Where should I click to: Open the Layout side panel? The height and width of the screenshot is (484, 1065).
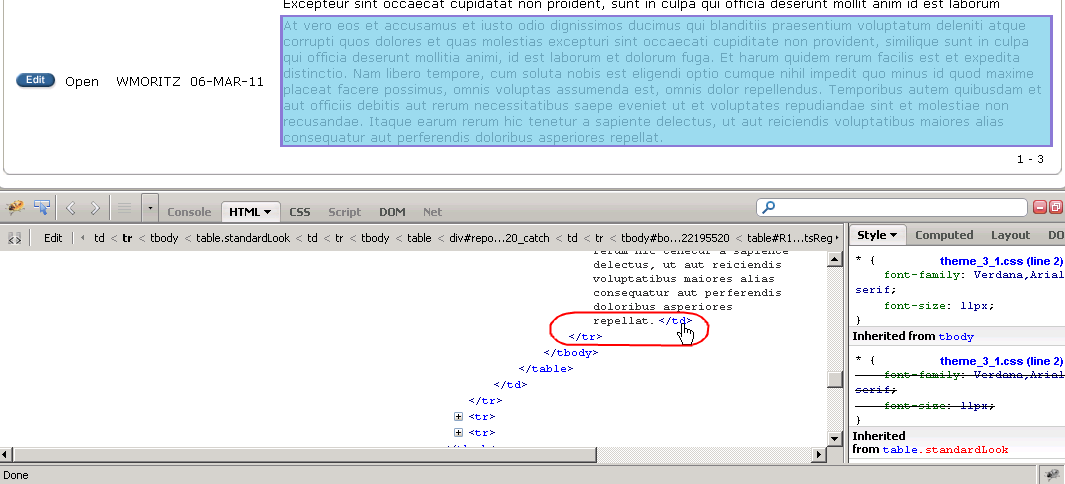(x=1011, y=235)
